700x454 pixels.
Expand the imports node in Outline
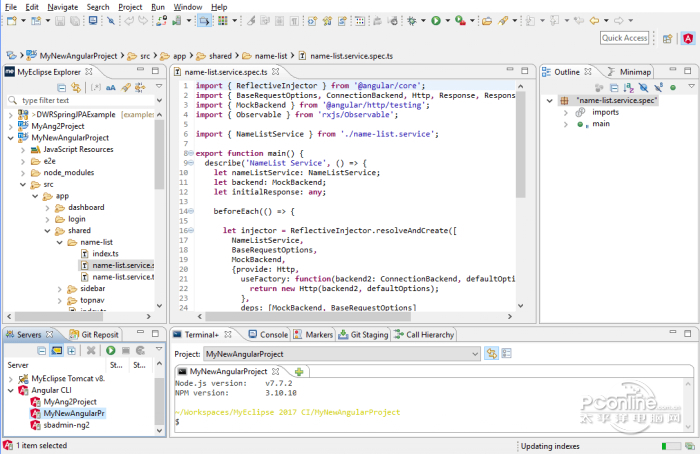point(564,112)
